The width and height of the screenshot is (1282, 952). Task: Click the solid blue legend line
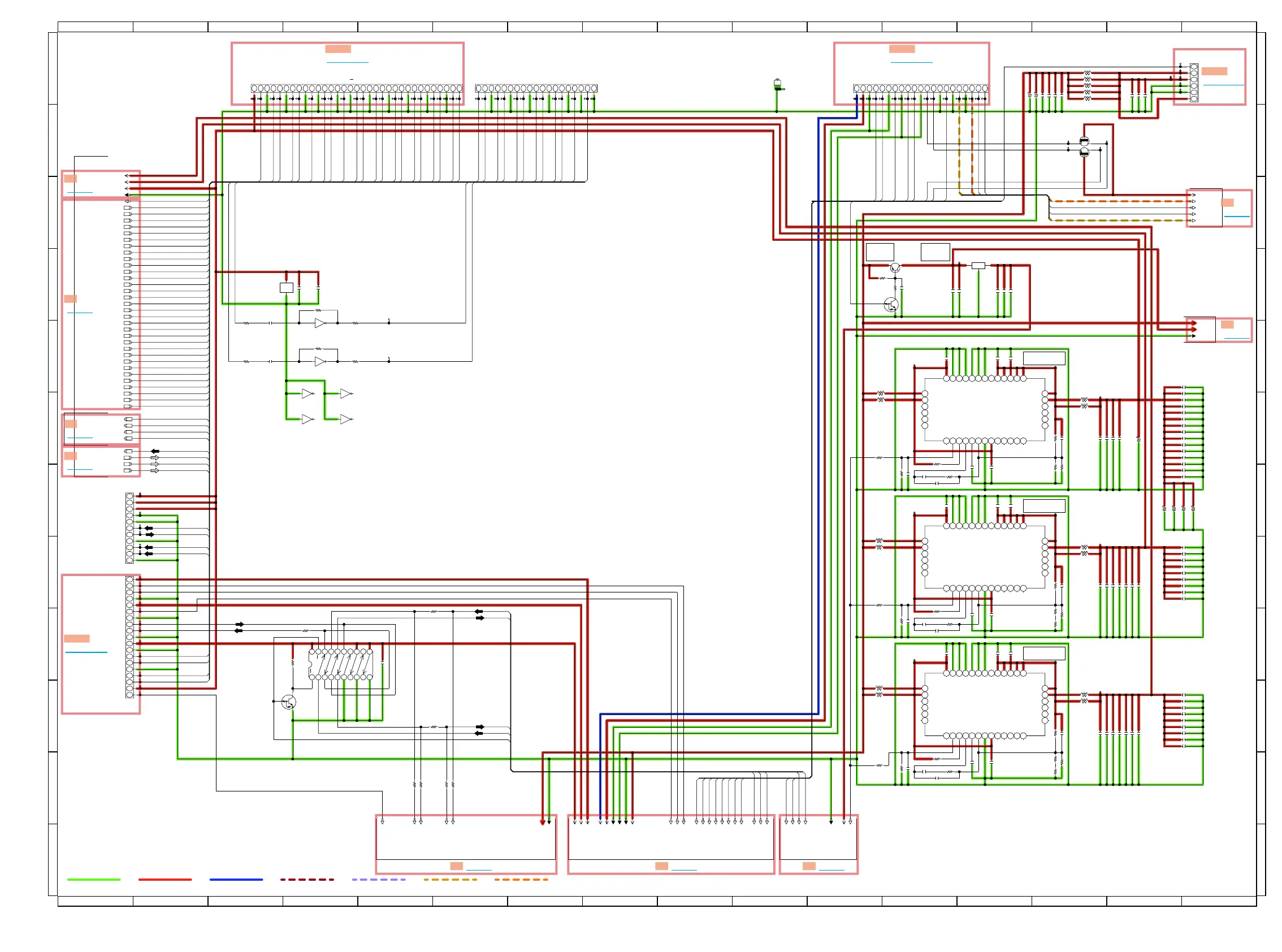pyautogui.click(x=236, y=880)
